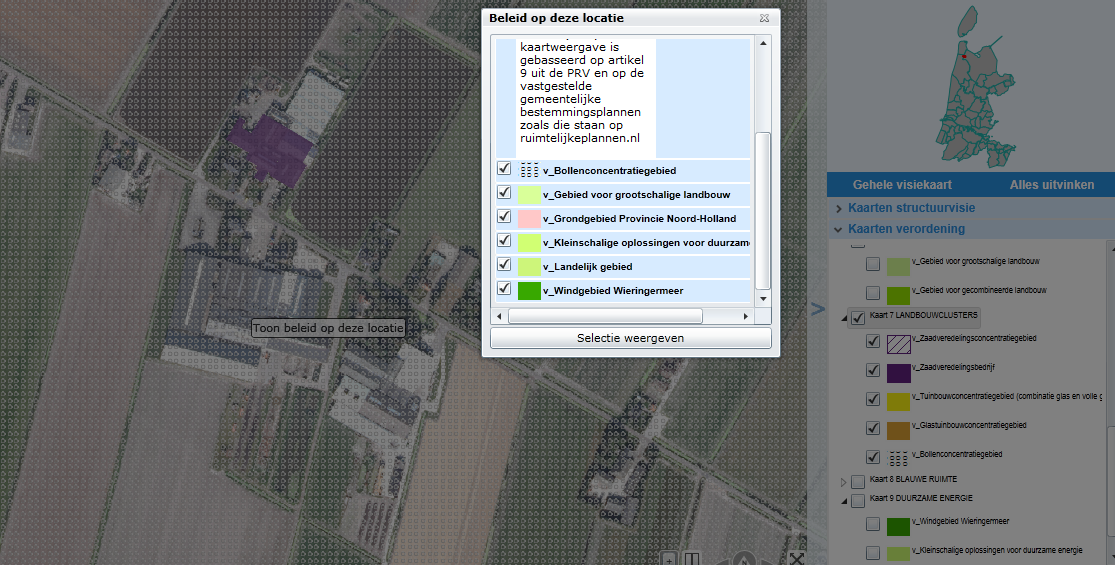Expand the 'Kaarten structuurvisie' section

(838, 208)
